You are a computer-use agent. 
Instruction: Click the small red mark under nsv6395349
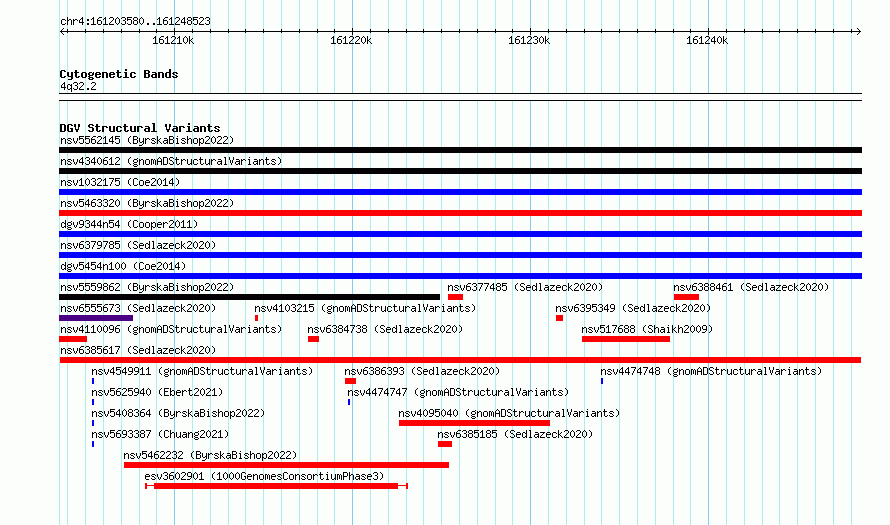click(x=560, y=318)
